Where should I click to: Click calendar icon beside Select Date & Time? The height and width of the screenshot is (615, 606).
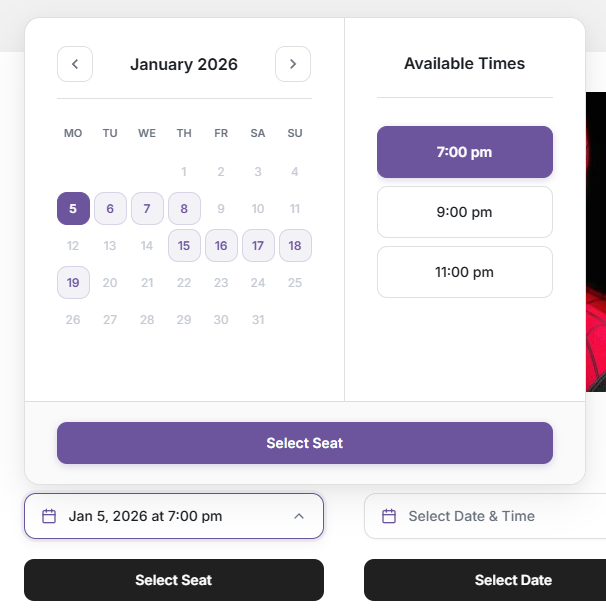[389, 516]
